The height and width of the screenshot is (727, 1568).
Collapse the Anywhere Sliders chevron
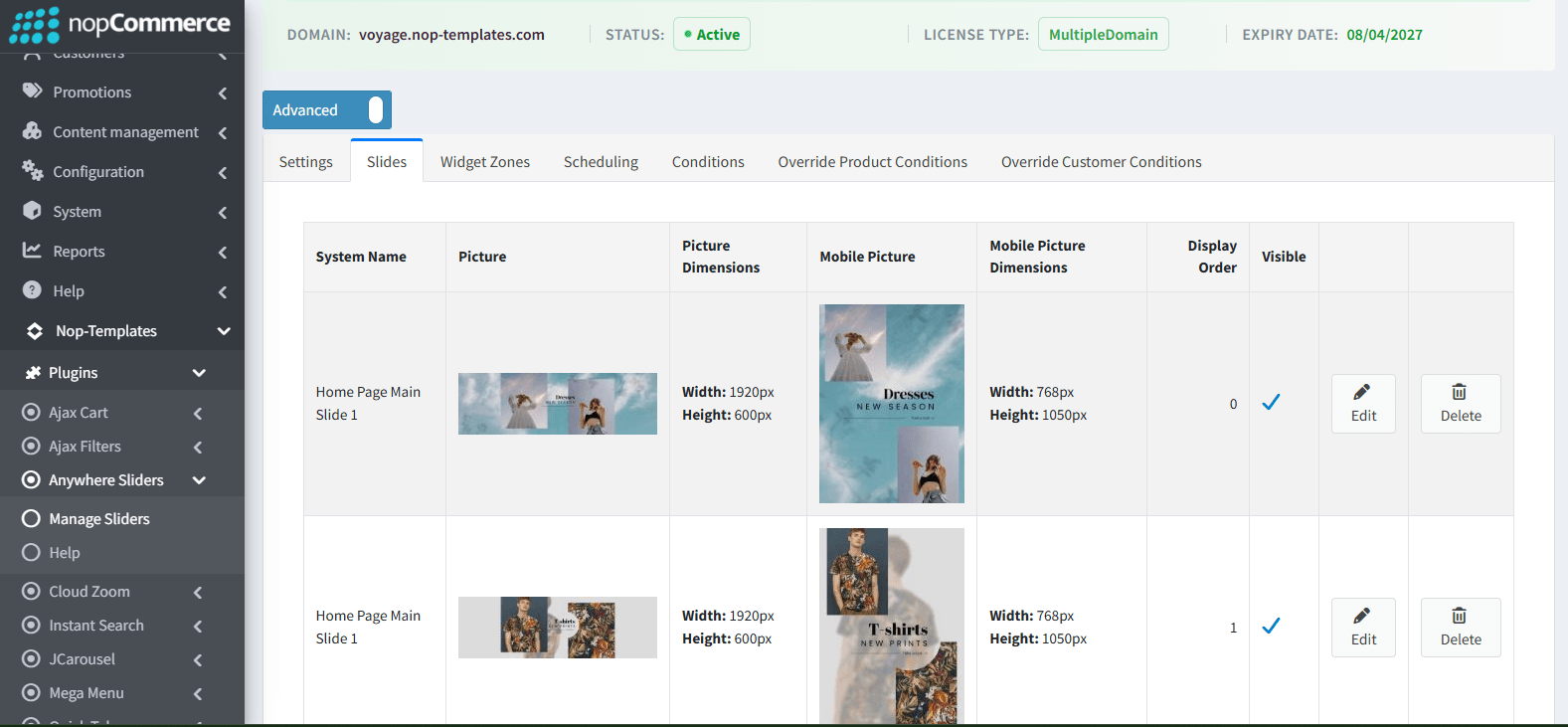[x=199, y=480]
